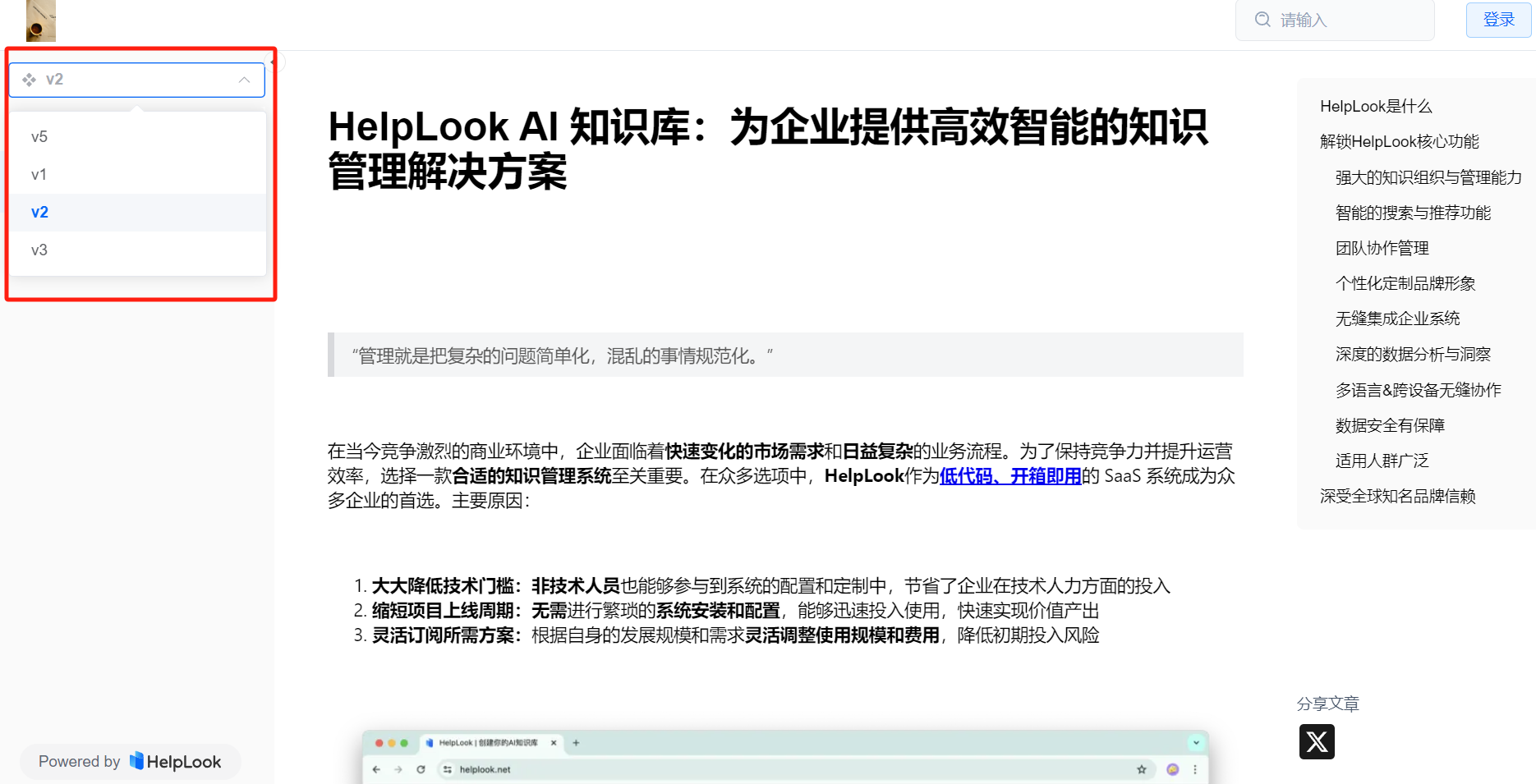Click the 登录 login button
The height and width of the screenshot is (784, 1536).
point(1498,20)
